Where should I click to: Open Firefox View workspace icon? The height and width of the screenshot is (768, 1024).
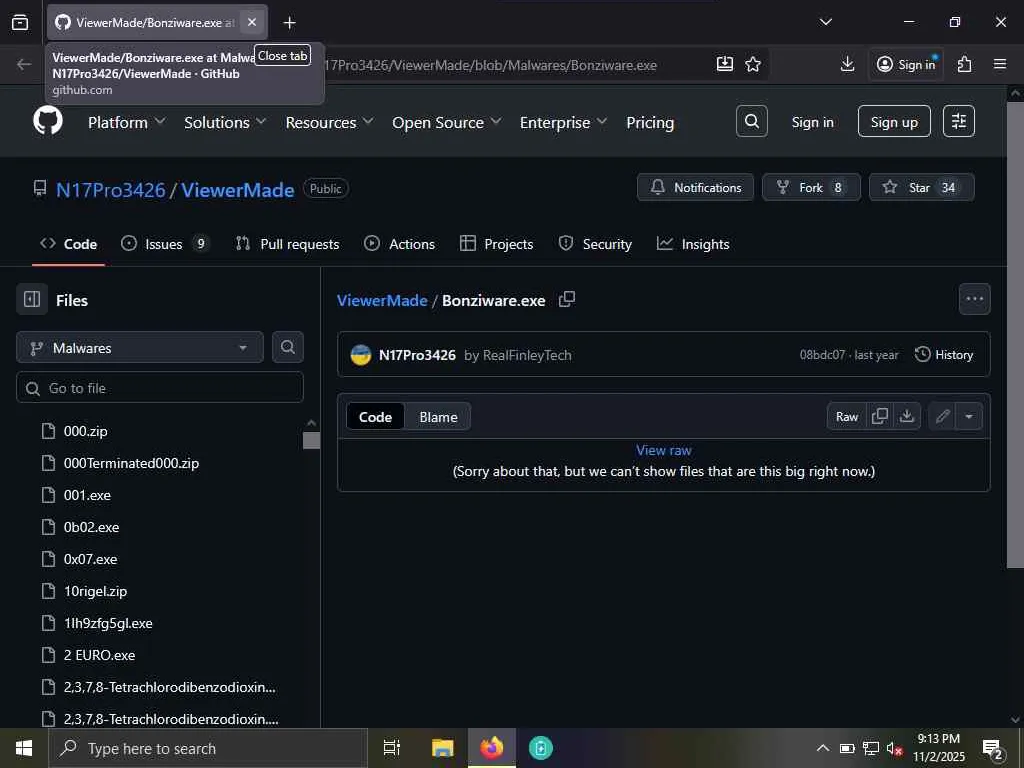tap(20, 22)
